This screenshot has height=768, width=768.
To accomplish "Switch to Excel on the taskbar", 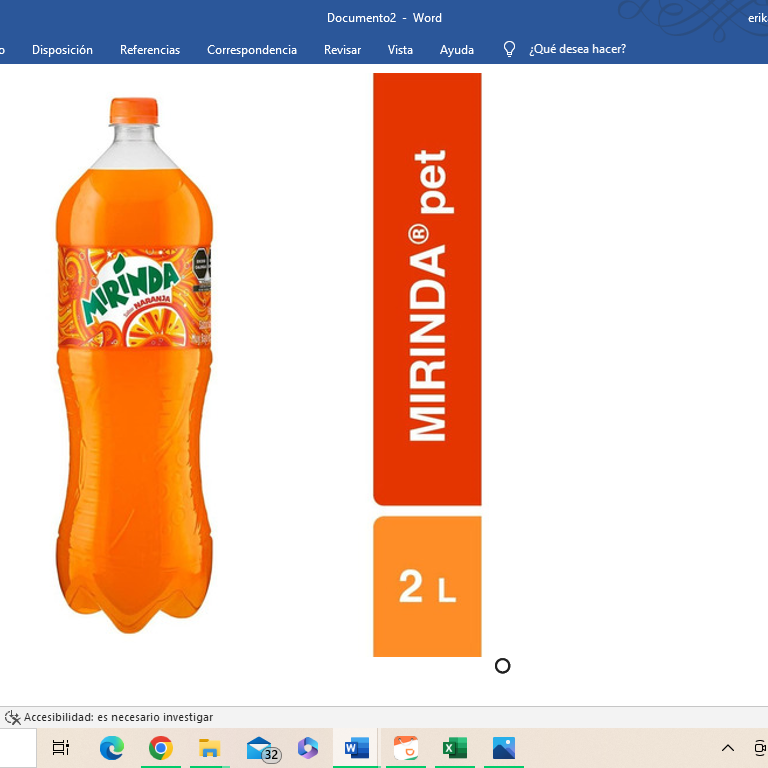I will click(455, 748).
